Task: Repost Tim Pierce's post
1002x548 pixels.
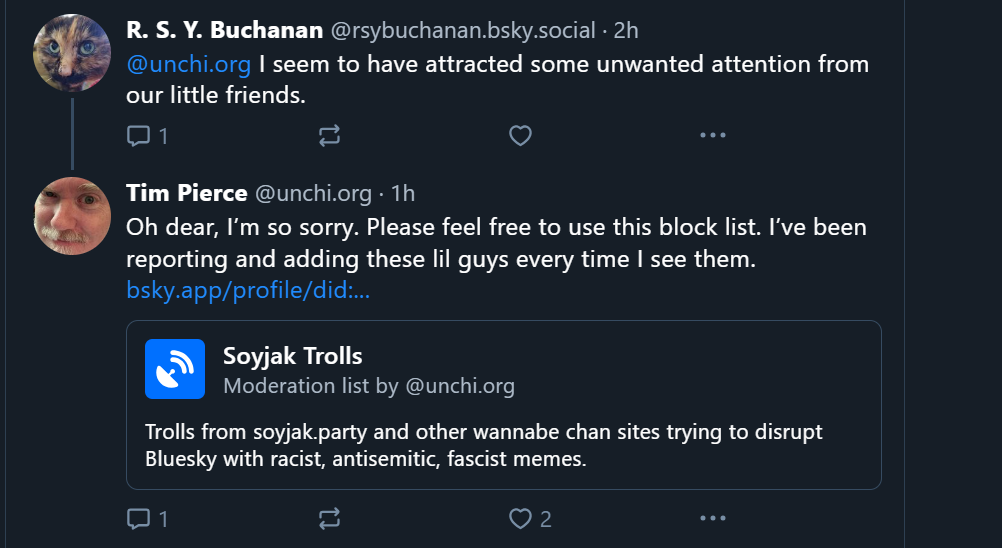Action: tap(329, 519)
